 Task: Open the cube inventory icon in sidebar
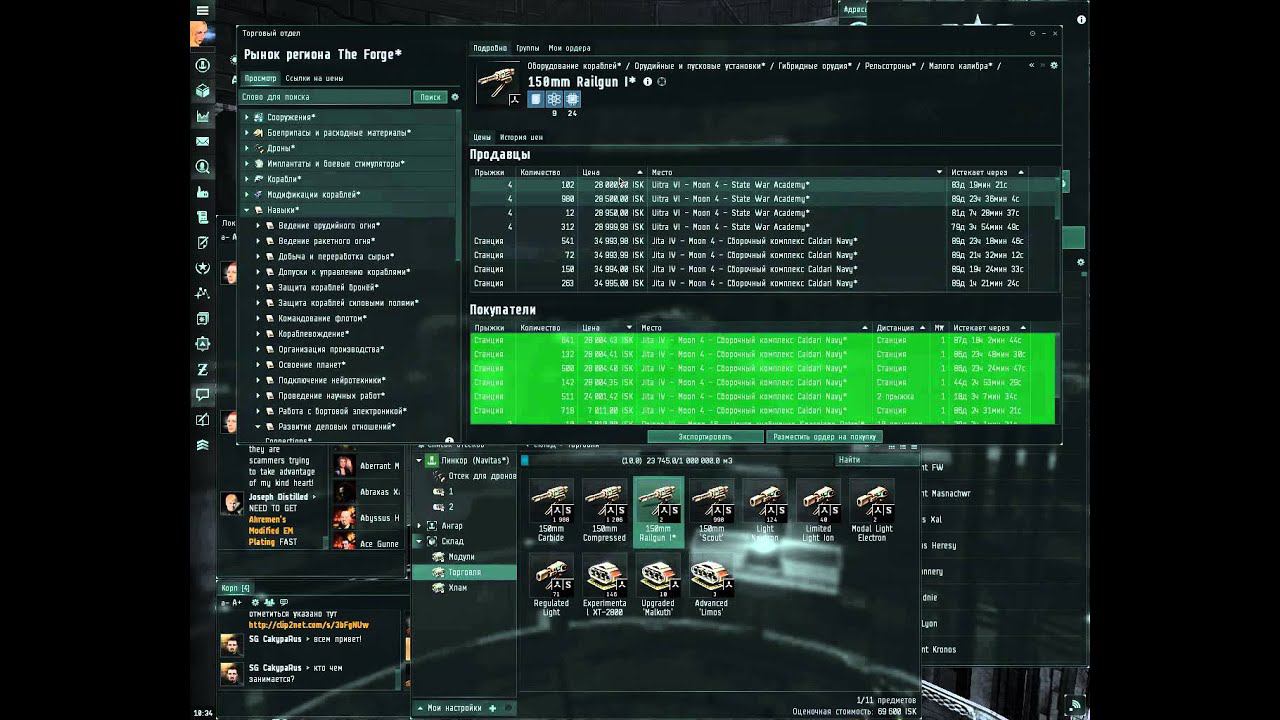(x=203, y=91)
